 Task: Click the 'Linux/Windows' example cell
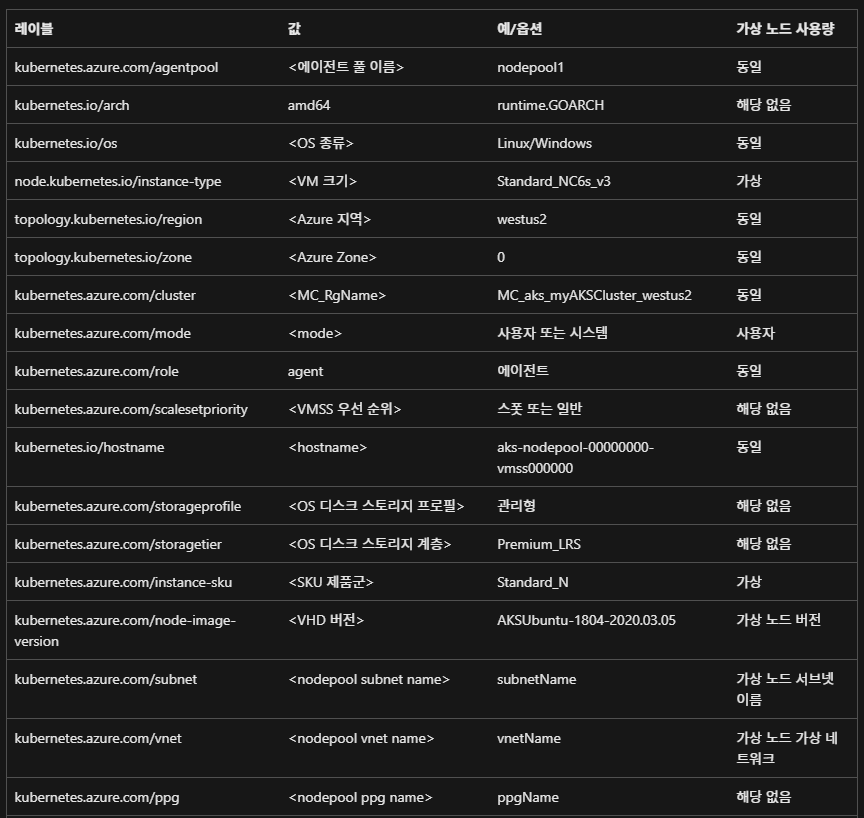pyautogui.click(x=544, y=143)
